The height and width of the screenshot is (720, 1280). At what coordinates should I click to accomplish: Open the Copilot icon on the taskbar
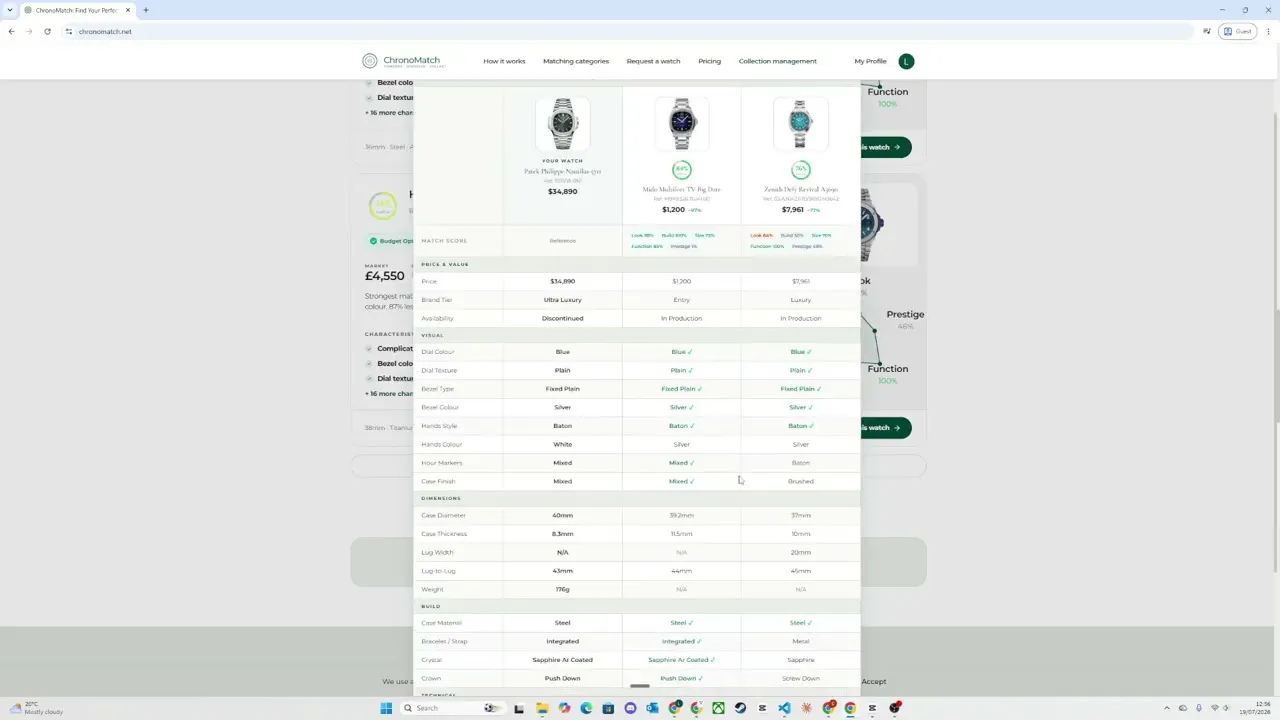[564, 708]
